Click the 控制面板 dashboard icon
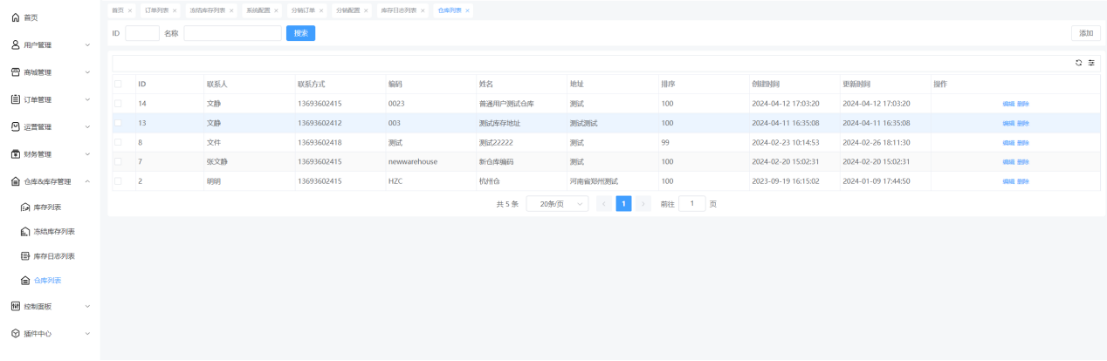 pos(16,306)
